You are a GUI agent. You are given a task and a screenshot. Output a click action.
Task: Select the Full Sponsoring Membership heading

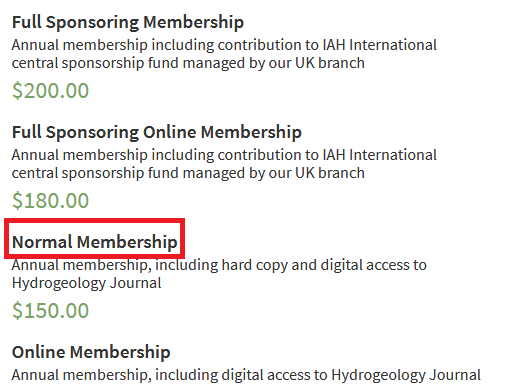(128, 22)
